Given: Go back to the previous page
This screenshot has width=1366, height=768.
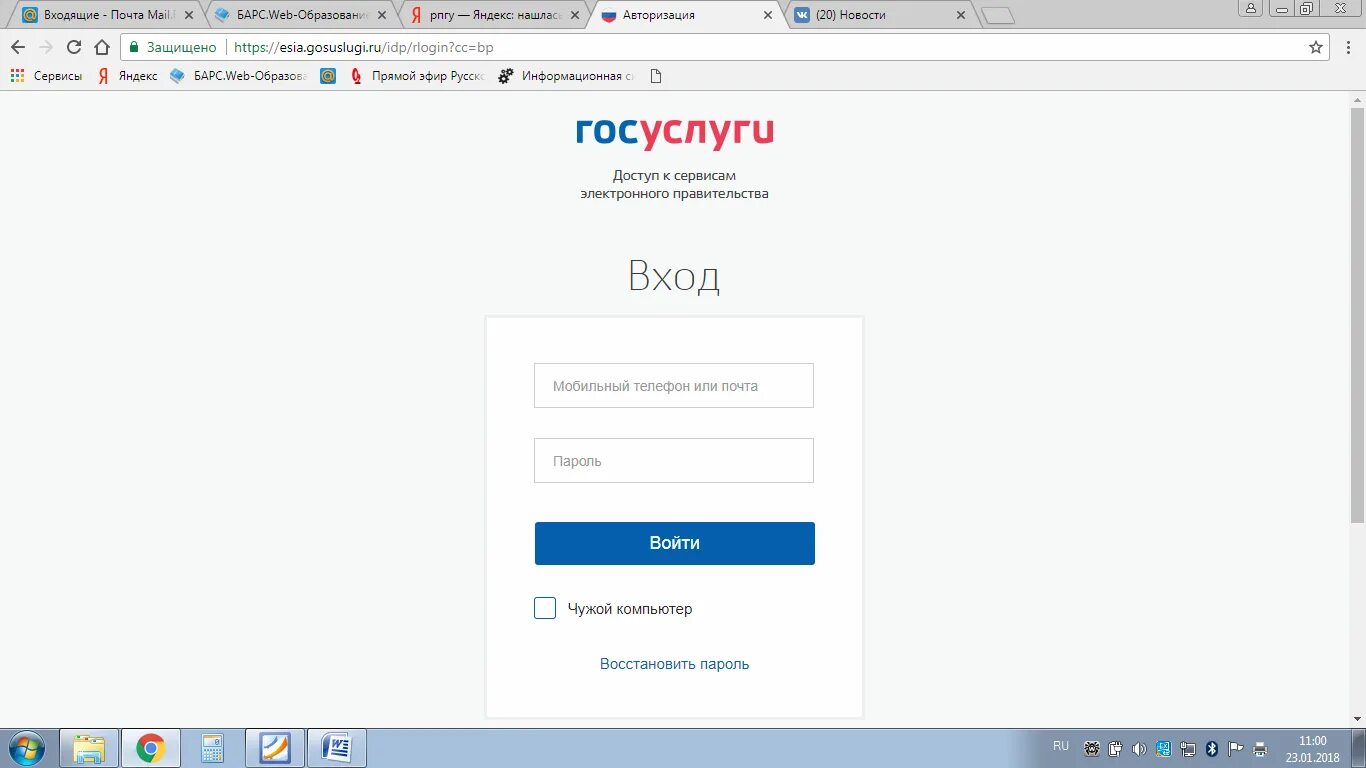Looking at the screenshot, I should point(17,47).
